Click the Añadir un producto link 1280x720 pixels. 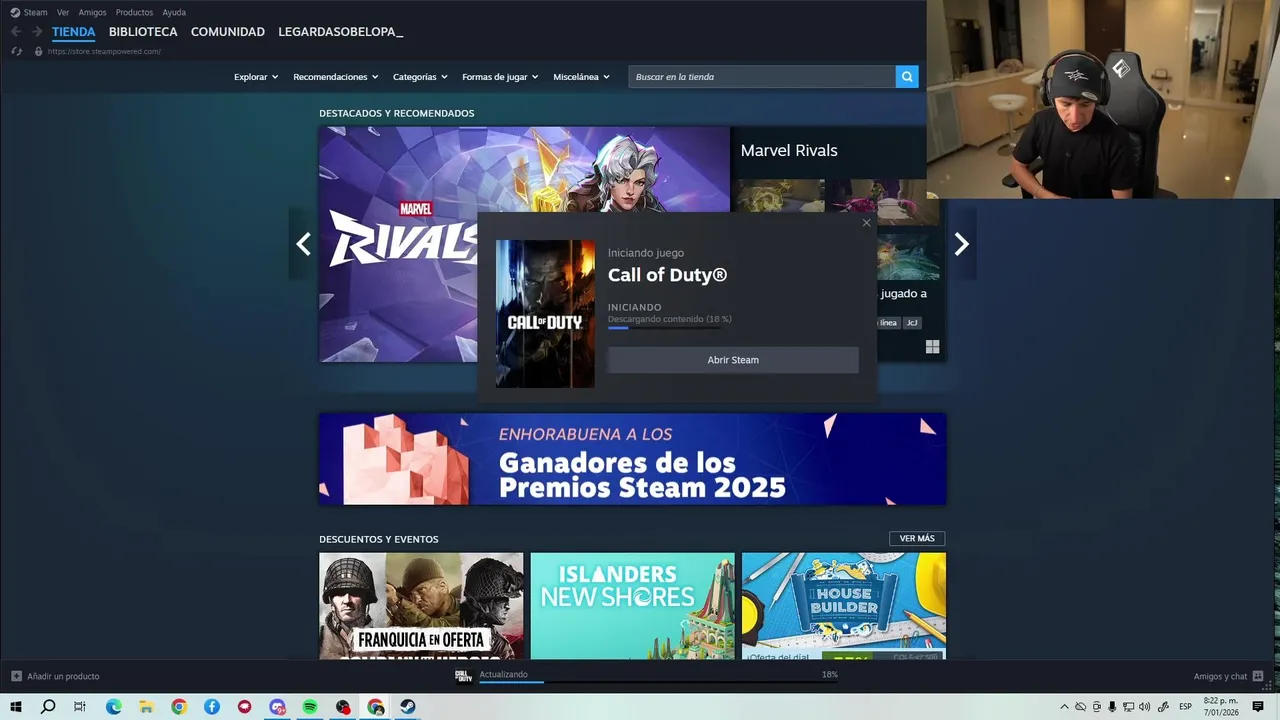pos(63,676)
